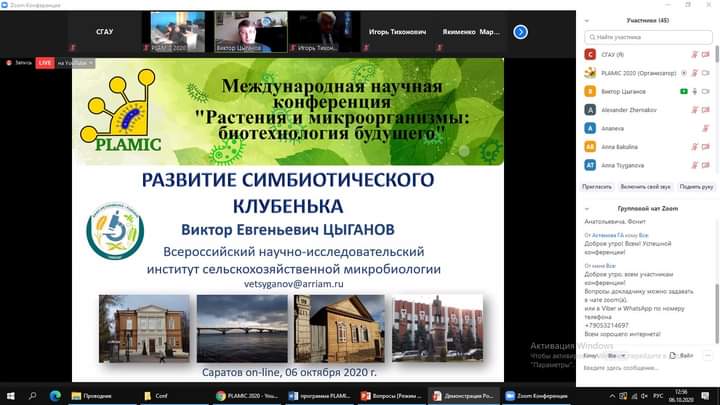Switch to Демонстрация PowerPoint taskbar item
Screen dimensions: 720x405
[464, 395]
